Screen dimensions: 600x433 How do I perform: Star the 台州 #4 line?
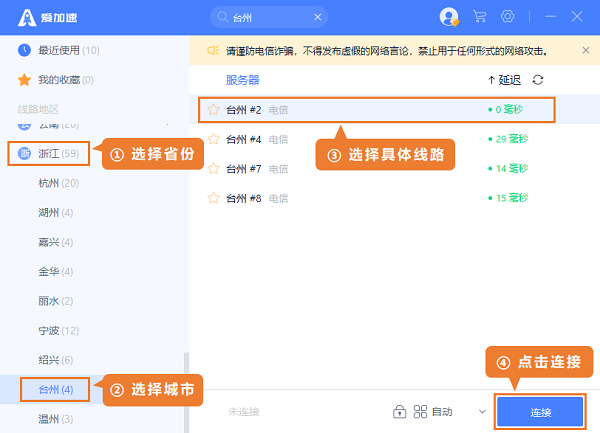[213, 139]
